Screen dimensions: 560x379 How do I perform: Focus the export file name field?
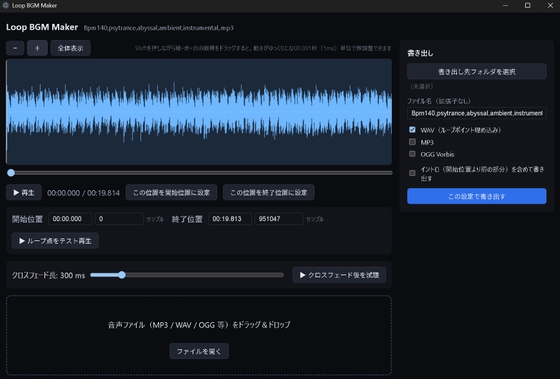[x=477, y=113]
